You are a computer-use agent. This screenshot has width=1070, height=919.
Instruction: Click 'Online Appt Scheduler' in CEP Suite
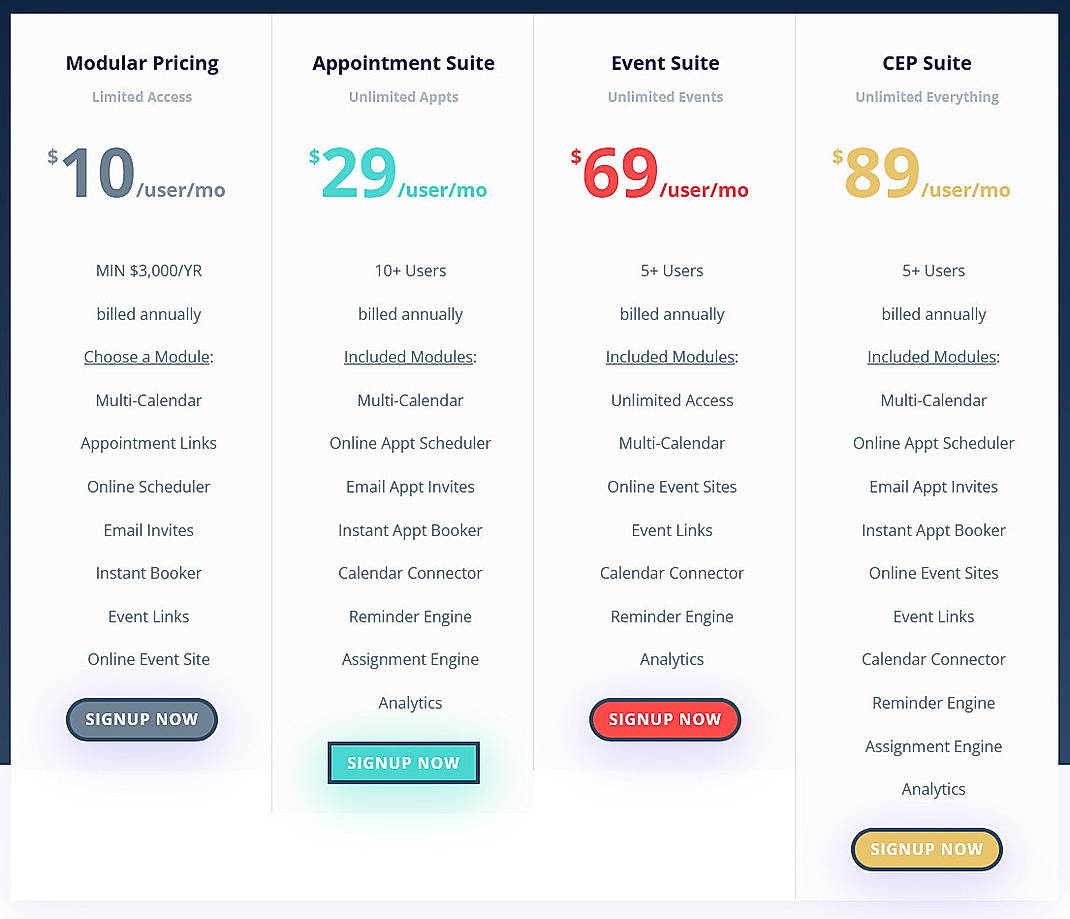coord(934,443)
